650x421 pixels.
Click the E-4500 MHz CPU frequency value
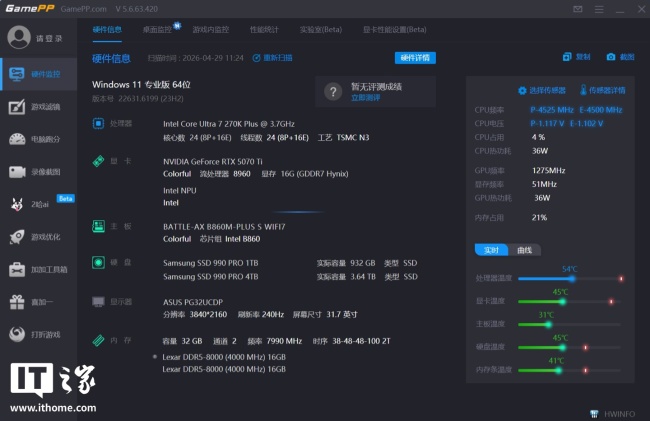coord(601,110)
